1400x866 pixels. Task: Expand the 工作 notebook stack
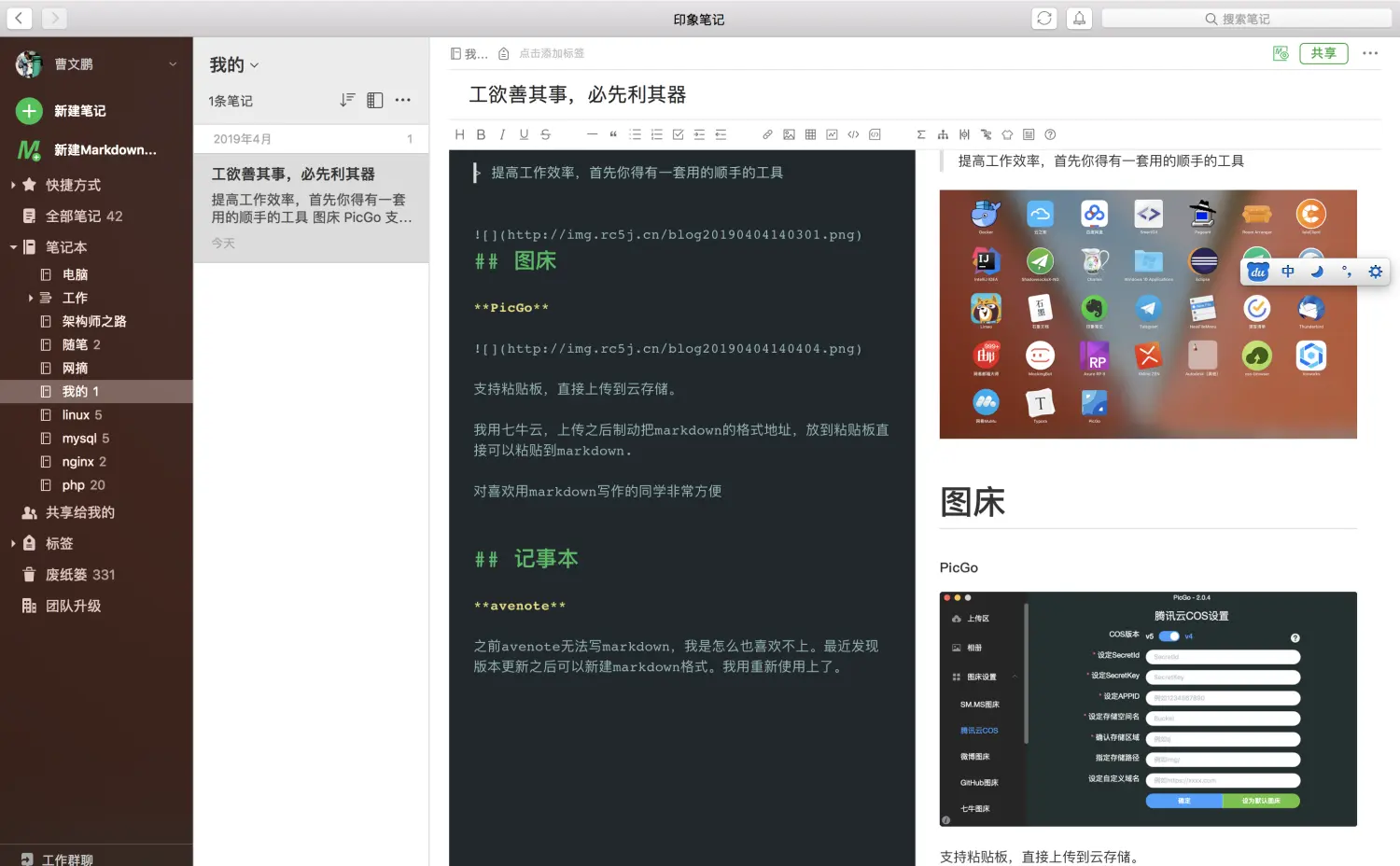31,298
